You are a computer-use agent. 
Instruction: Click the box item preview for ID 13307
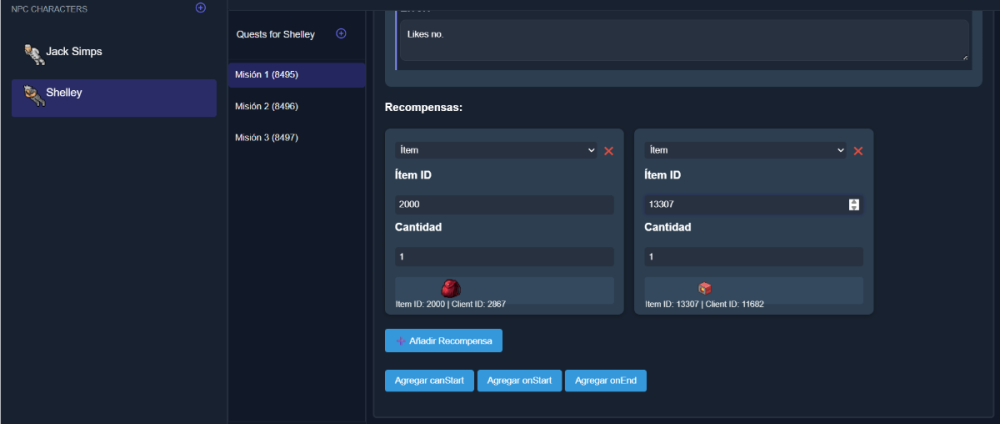pyautogui.click(x=705, y=288)
